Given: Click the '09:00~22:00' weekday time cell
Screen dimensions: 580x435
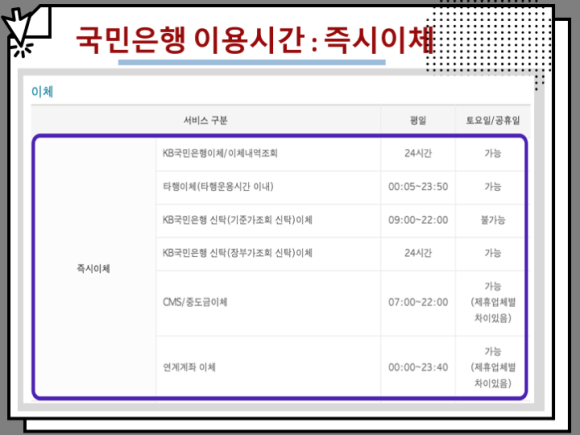Looking at the screenshot, I should (x=418, y=220).
